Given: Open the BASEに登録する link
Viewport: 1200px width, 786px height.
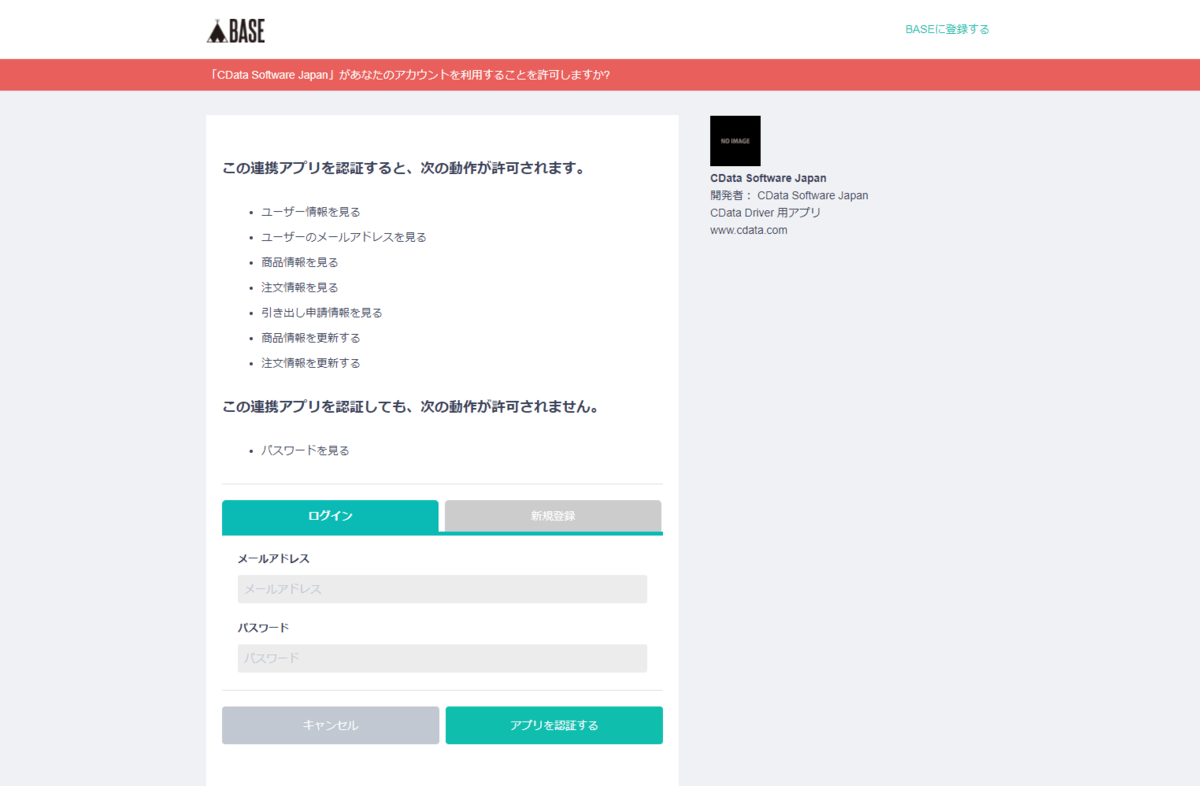Looking at the screenshot, I should (947, 29).
